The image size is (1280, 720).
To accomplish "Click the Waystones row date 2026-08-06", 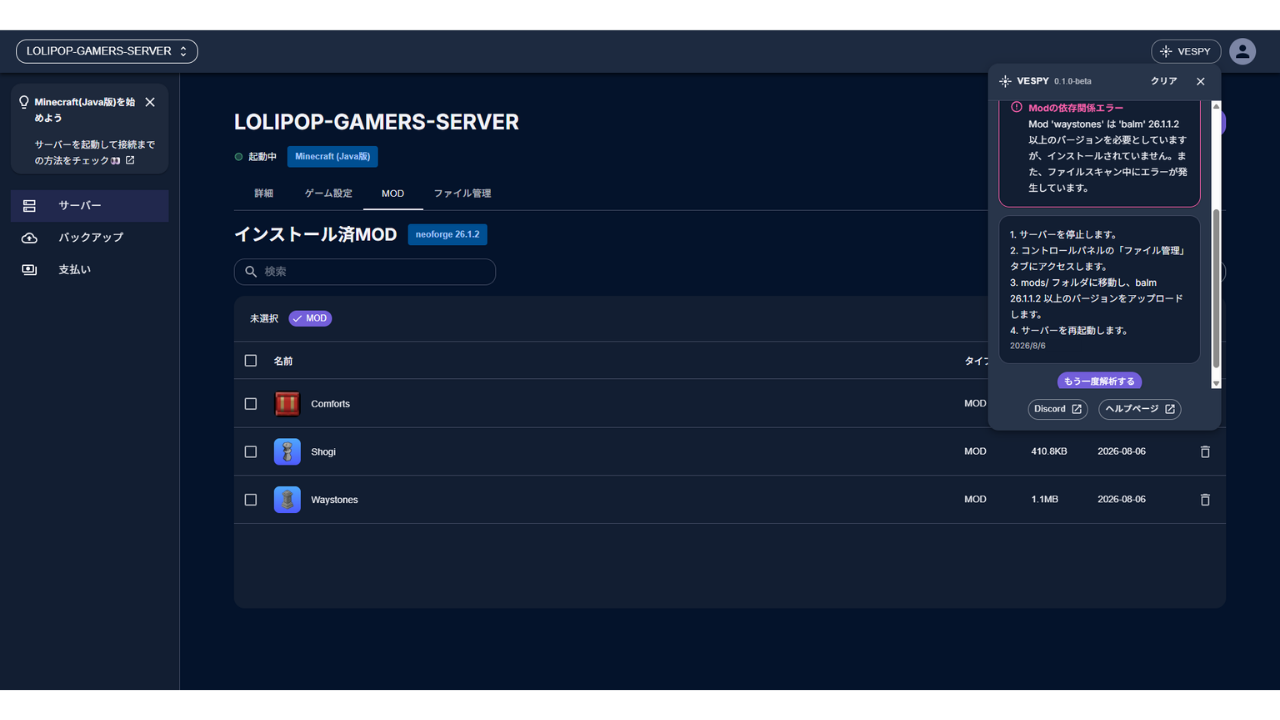I will [1122, 500].
